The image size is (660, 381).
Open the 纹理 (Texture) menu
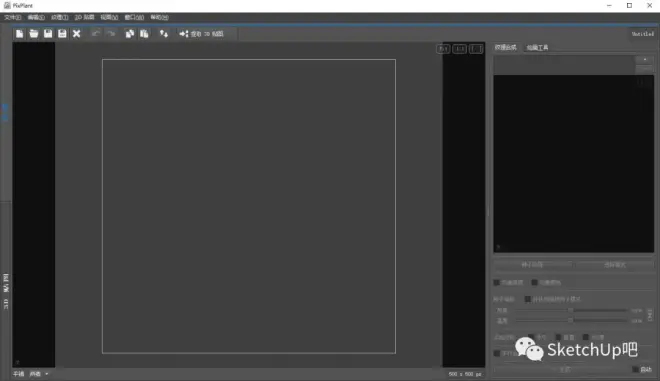[x=60, y=17]
